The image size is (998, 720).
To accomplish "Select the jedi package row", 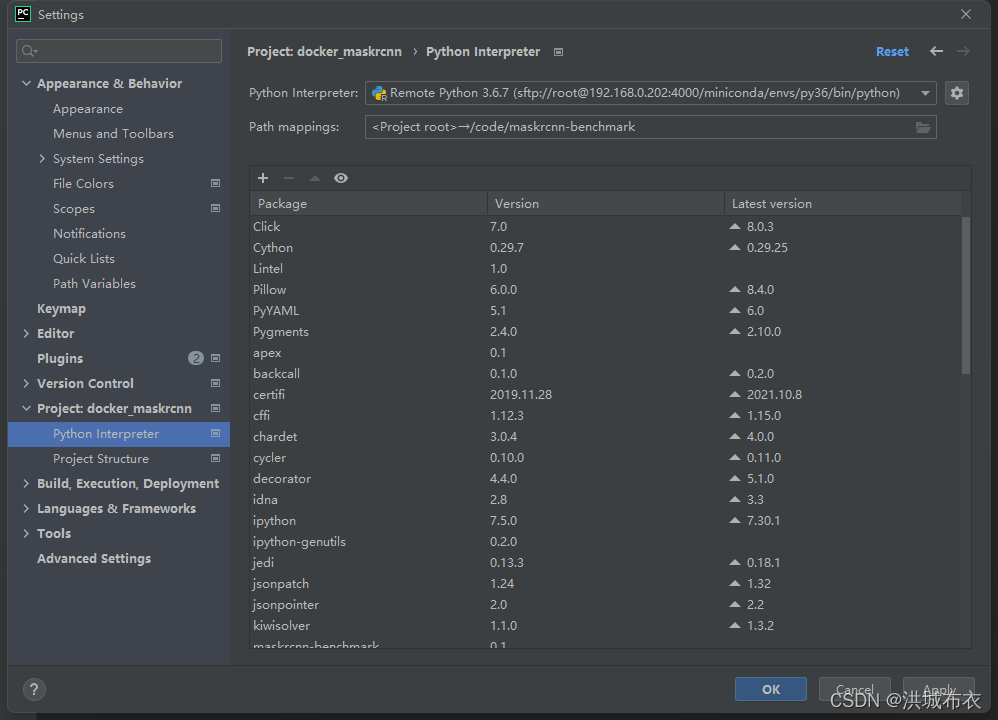I will pyautogui.click(x=605, y=563).
